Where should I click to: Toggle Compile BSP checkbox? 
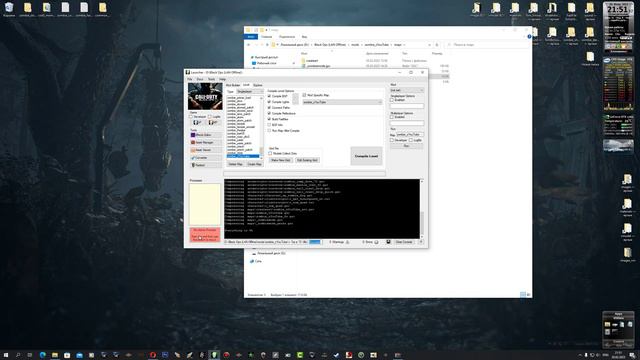click(269, 96)
